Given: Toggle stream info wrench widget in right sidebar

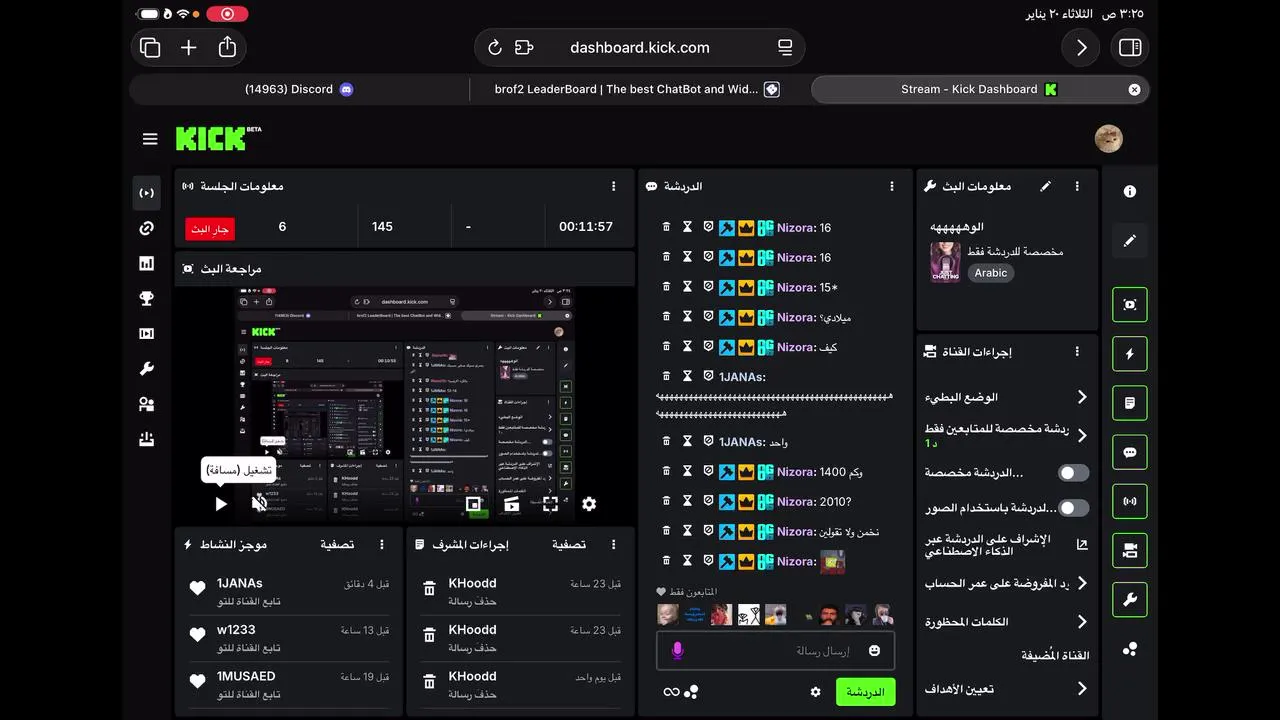Looking at the screenshot, I should click(1130, 600).
